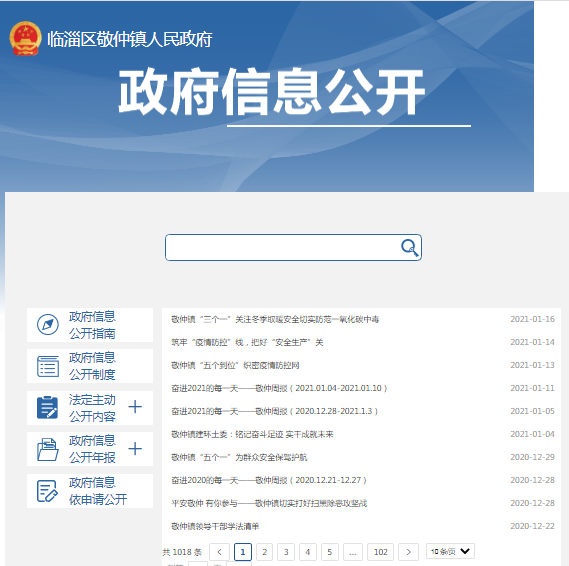Screen dimensions: 569x566
Task: Expand 法定主动公开内容 with plus sign
Action: coord(135,407)
